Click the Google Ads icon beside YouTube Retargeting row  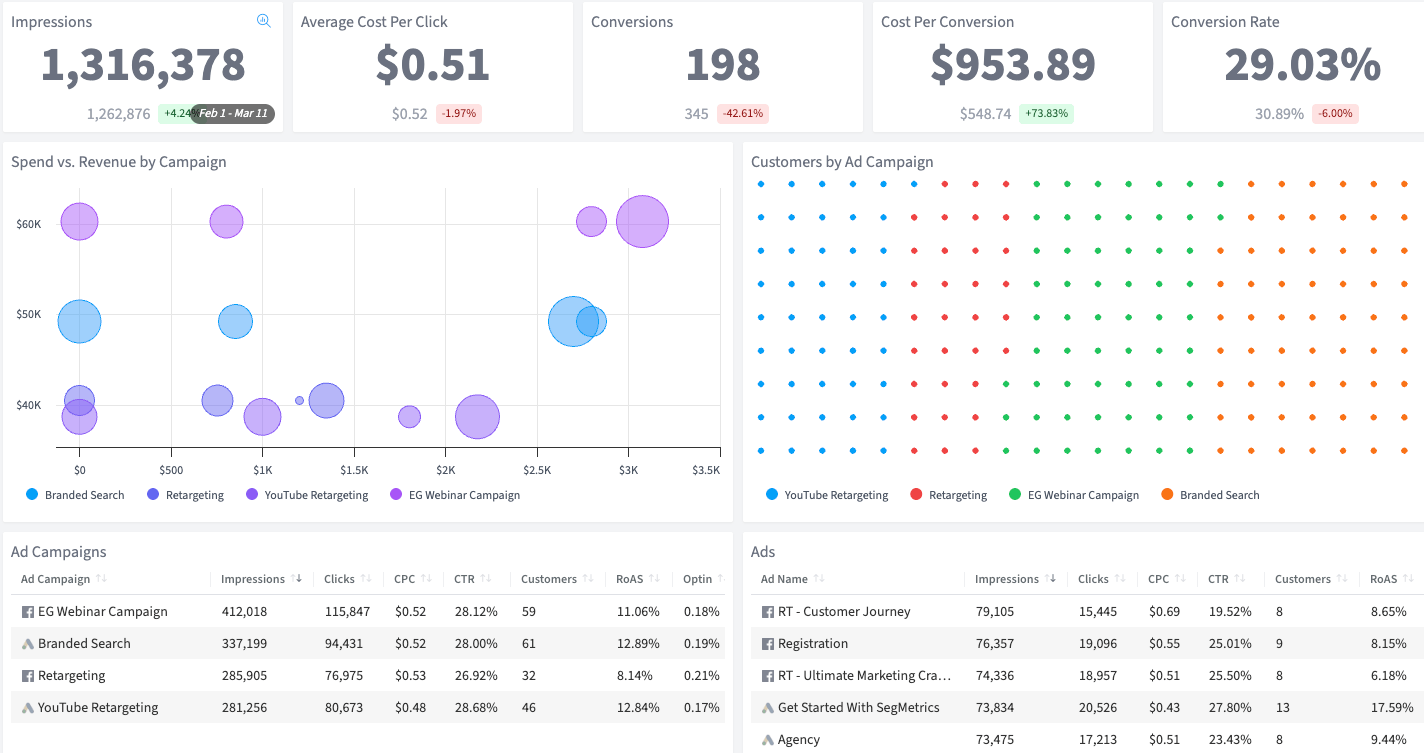(x=28, y=708)
